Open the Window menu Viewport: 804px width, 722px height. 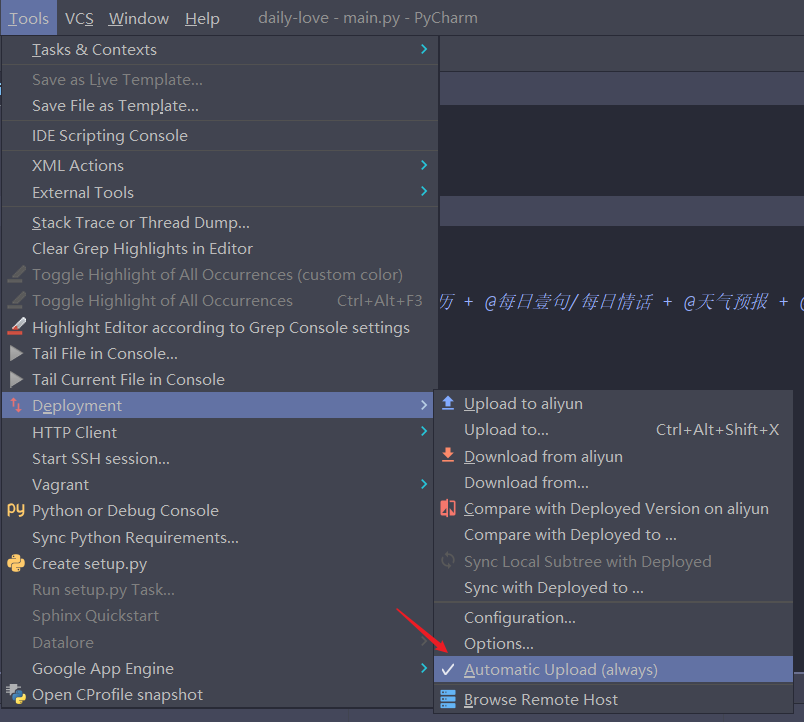pyautogui.click(x=138, y=18)
